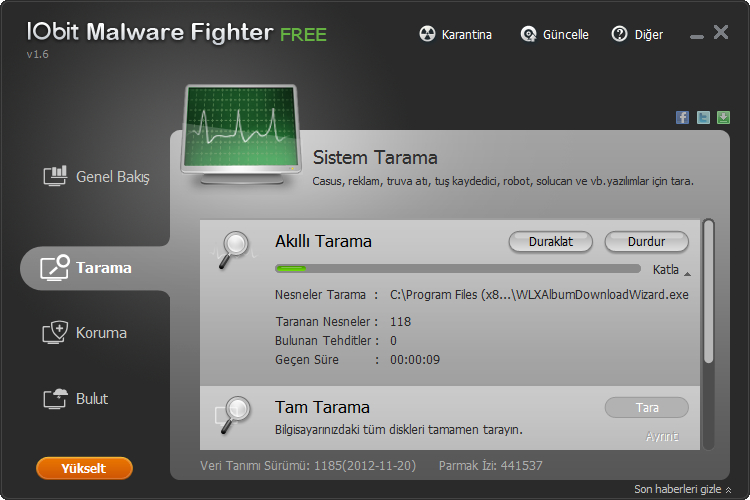
Task: Switch to the Genel Bakış tab
Action: (x=97, y=177)
